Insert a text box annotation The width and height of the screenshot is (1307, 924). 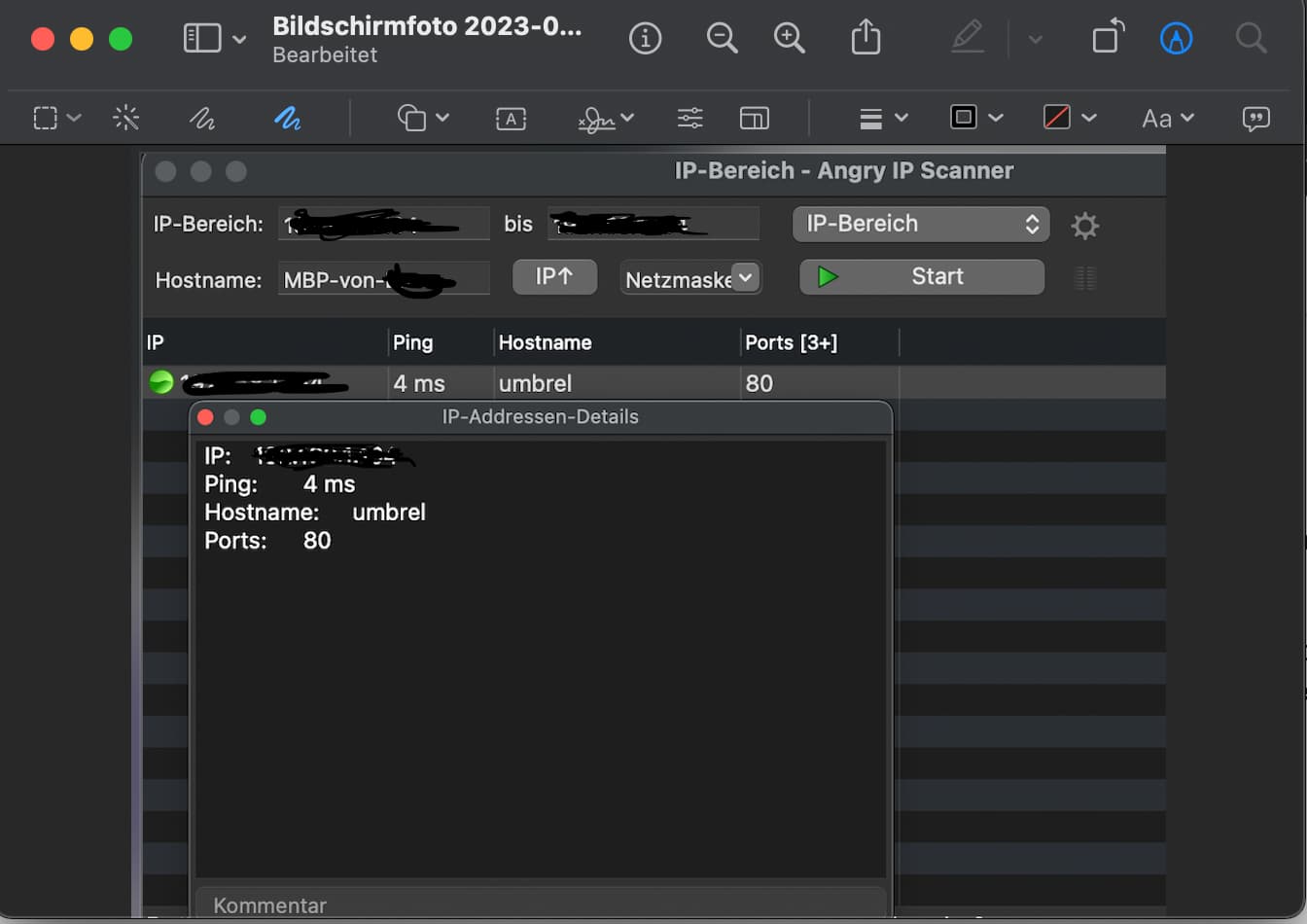pyautogui.click(x=511, y=119)
